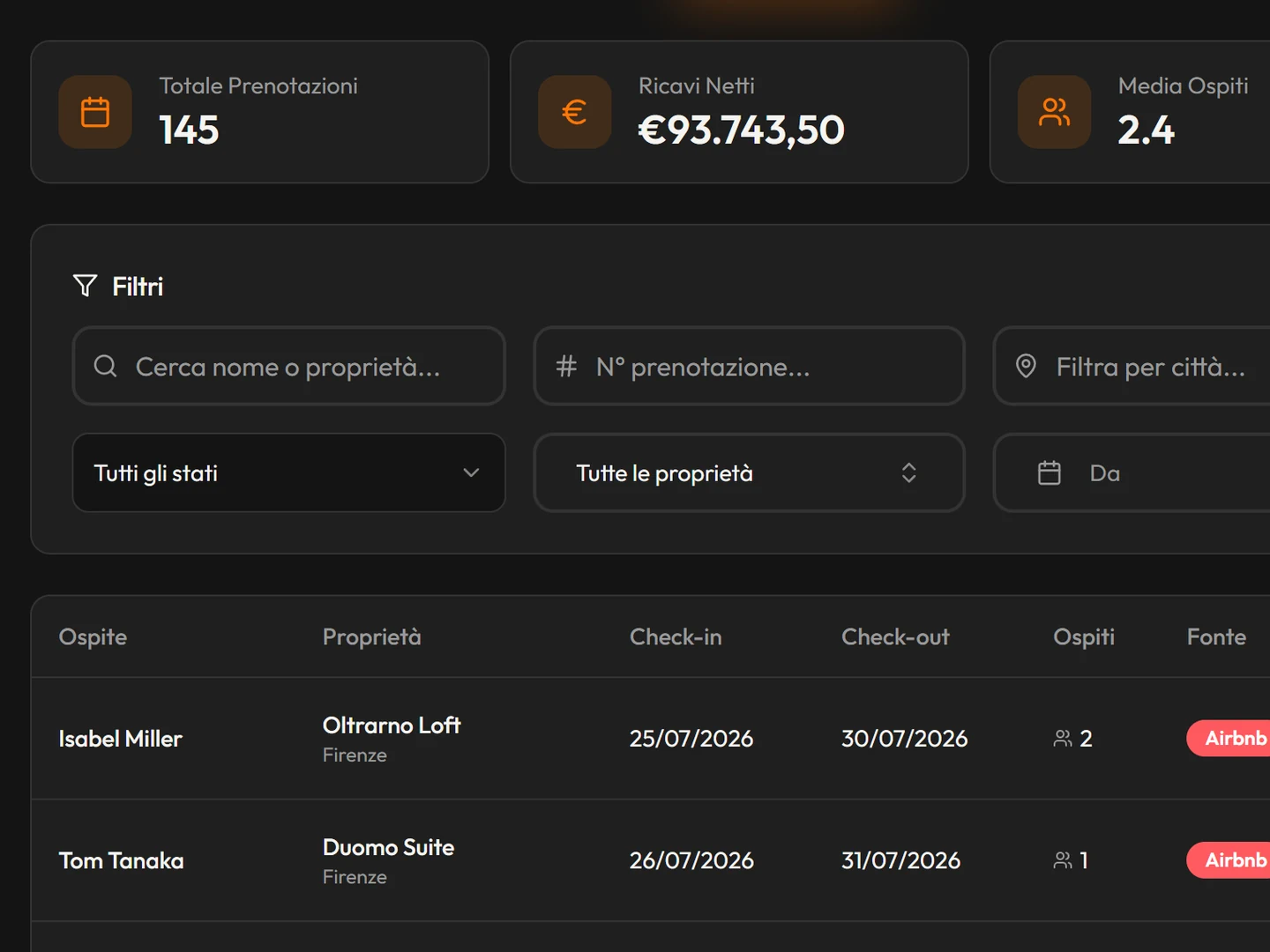The width and height of the screenshot is (1270, 952).
Task: Click the Airbnb badge for Isabel Miller
Action: [1229, 739]
